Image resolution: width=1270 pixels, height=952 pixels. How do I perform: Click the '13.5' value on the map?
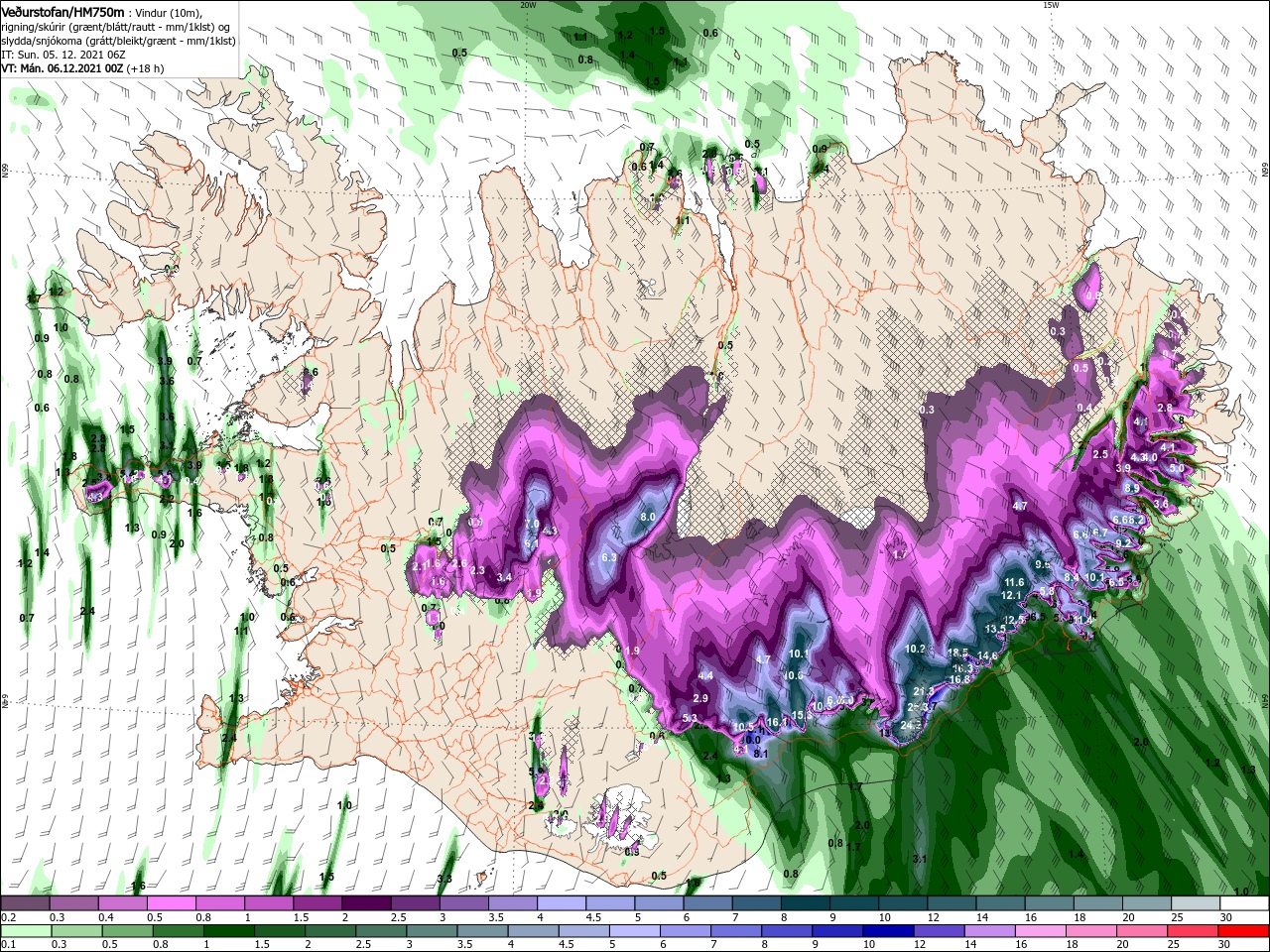[995, 630]
